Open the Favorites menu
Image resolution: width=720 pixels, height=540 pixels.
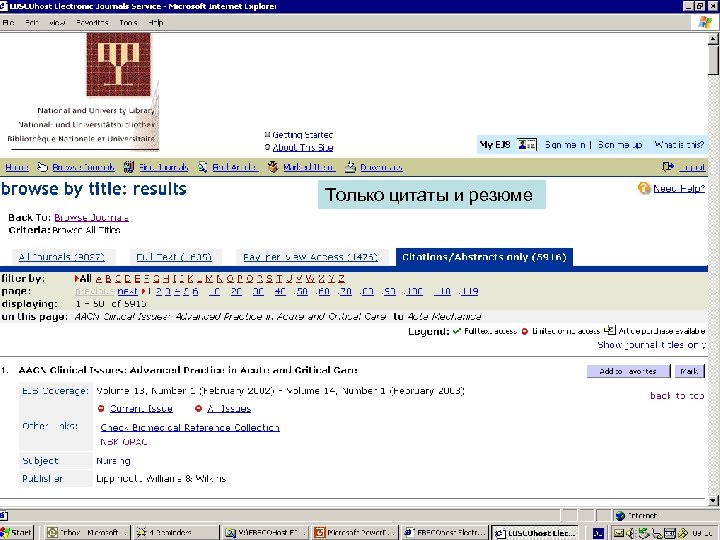(x=92, y=22)
